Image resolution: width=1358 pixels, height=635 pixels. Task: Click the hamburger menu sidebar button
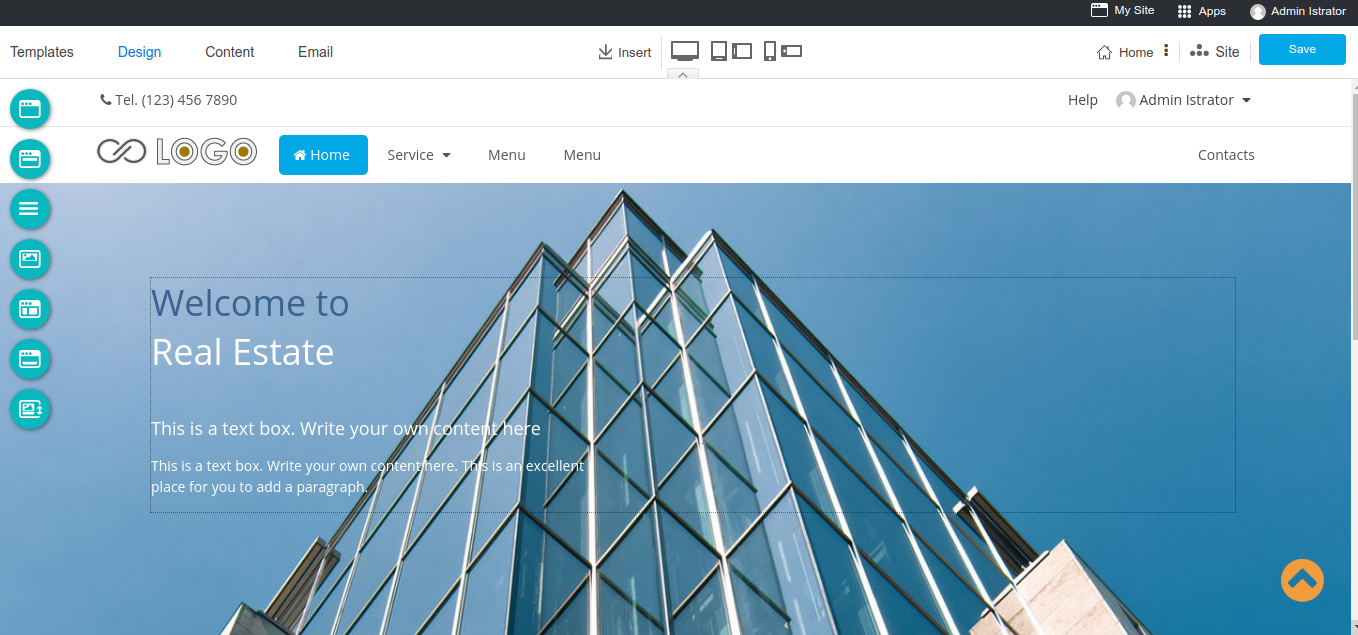click(x=30, y=209)
